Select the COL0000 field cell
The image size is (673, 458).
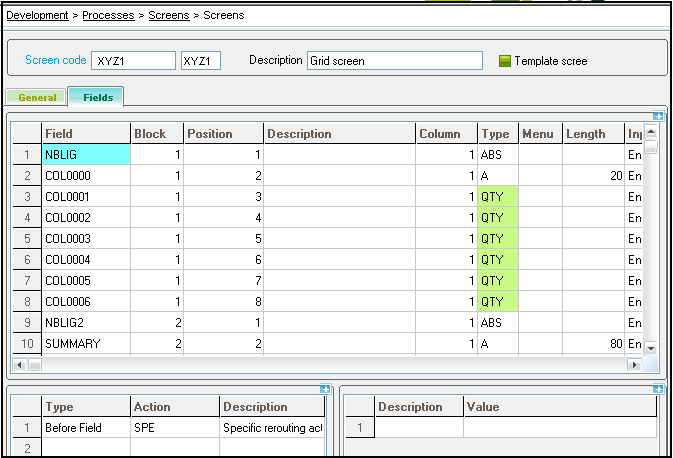point(86,176)
